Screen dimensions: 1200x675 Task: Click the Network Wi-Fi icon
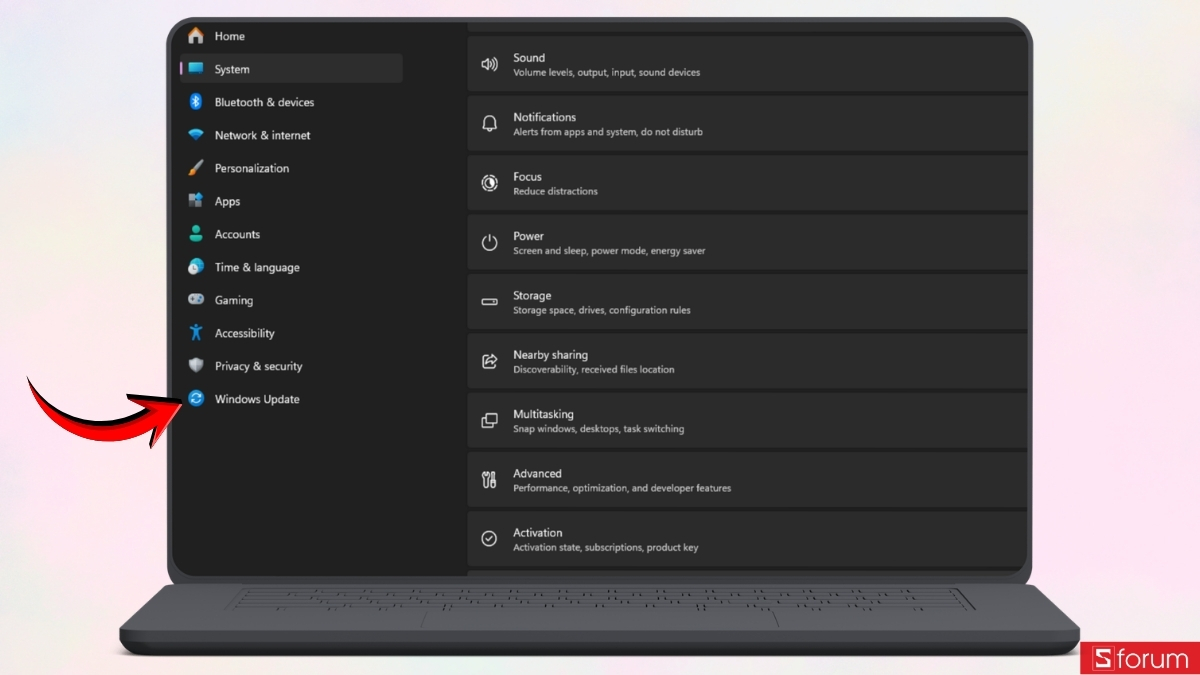coord(196,135)
